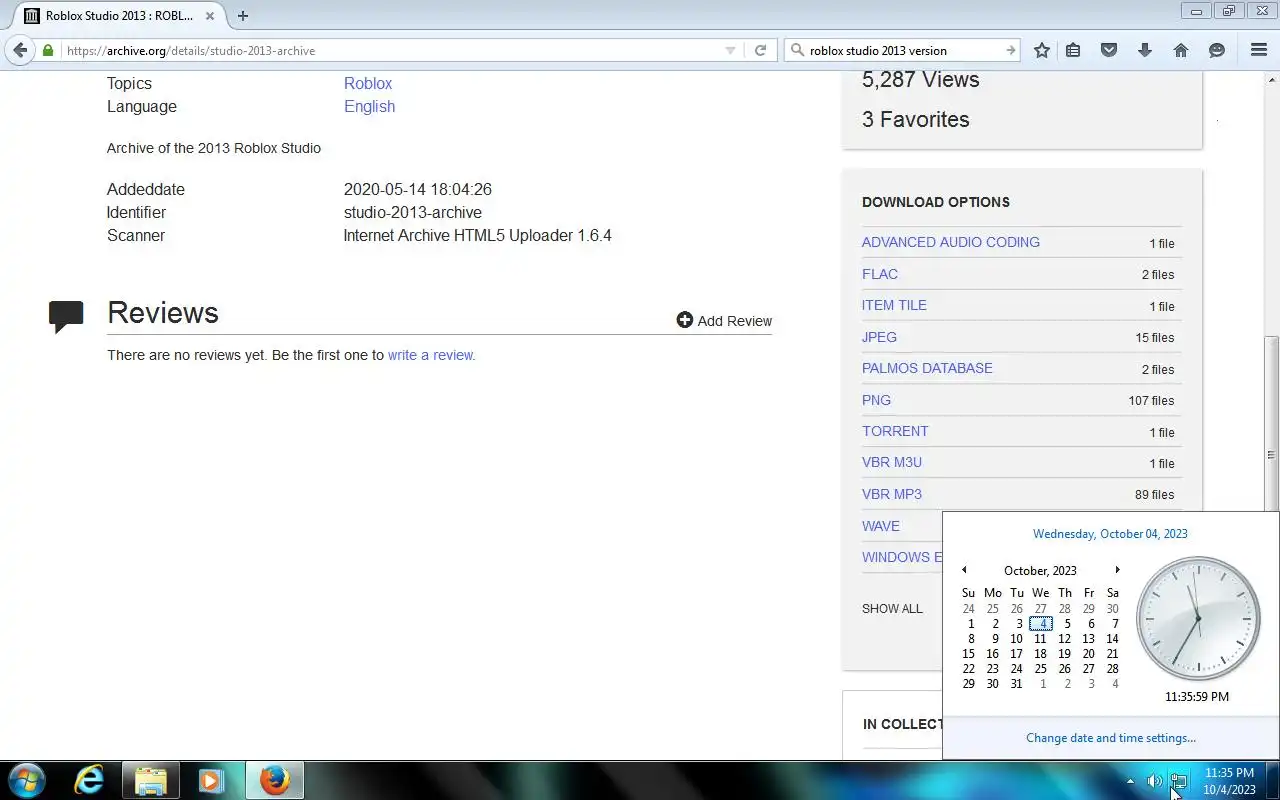
Task: Open the downloads arrow icon
Action: point(1145,50)
